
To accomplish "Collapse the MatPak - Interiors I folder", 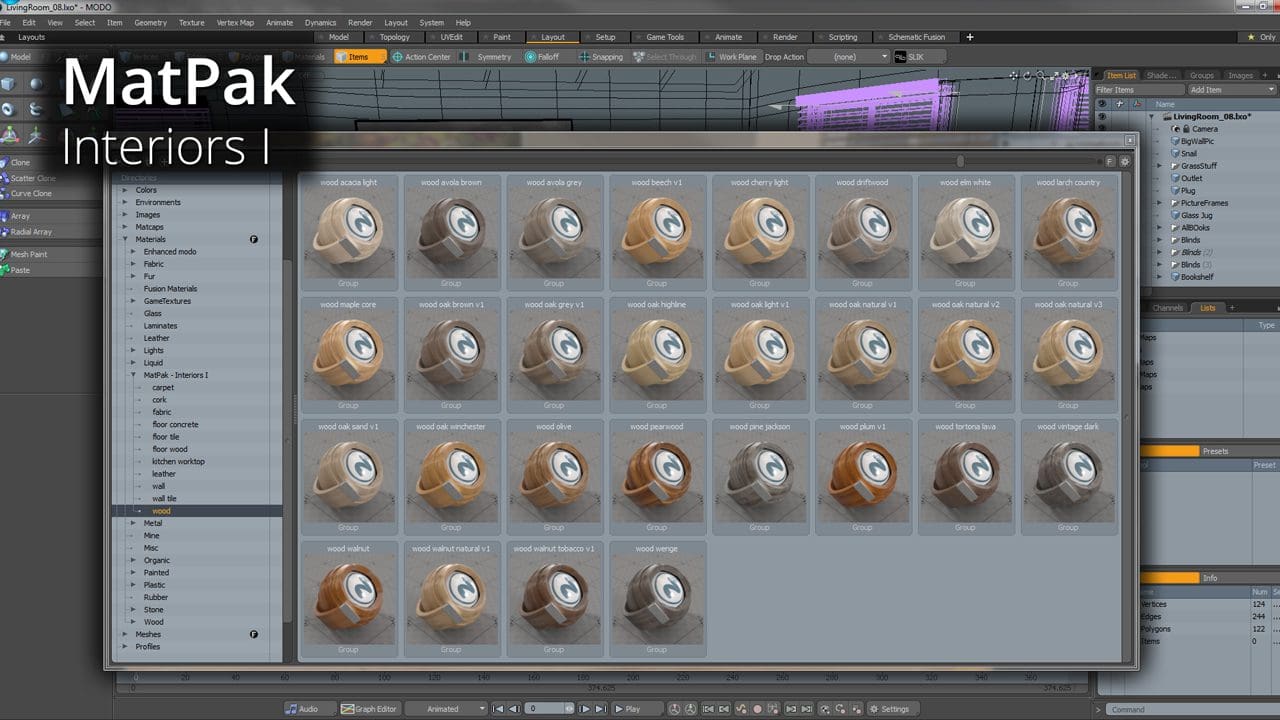I will coord(133,375).
